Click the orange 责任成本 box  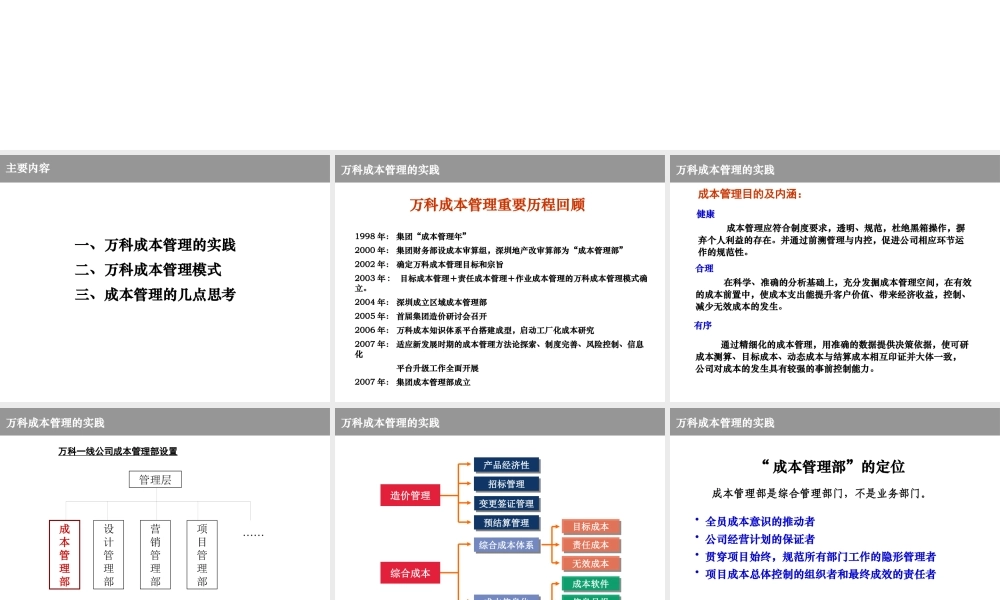click(591, 545)
